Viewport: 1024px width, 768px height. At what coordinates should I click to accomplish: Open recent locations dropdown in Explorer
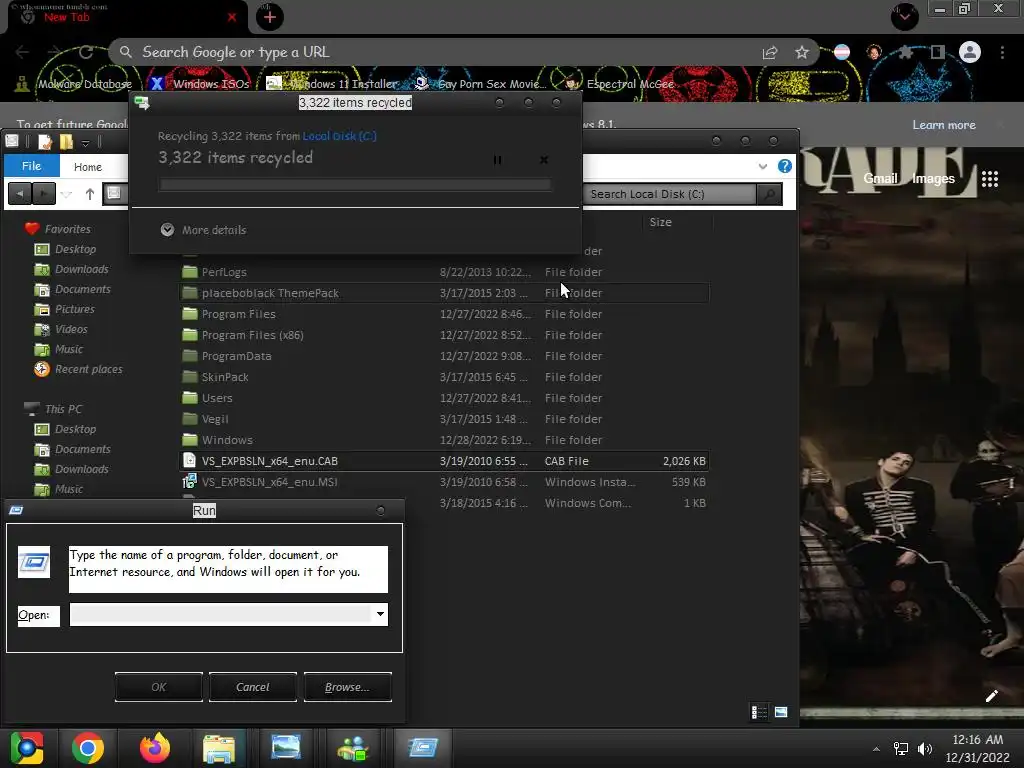[66, 194]
